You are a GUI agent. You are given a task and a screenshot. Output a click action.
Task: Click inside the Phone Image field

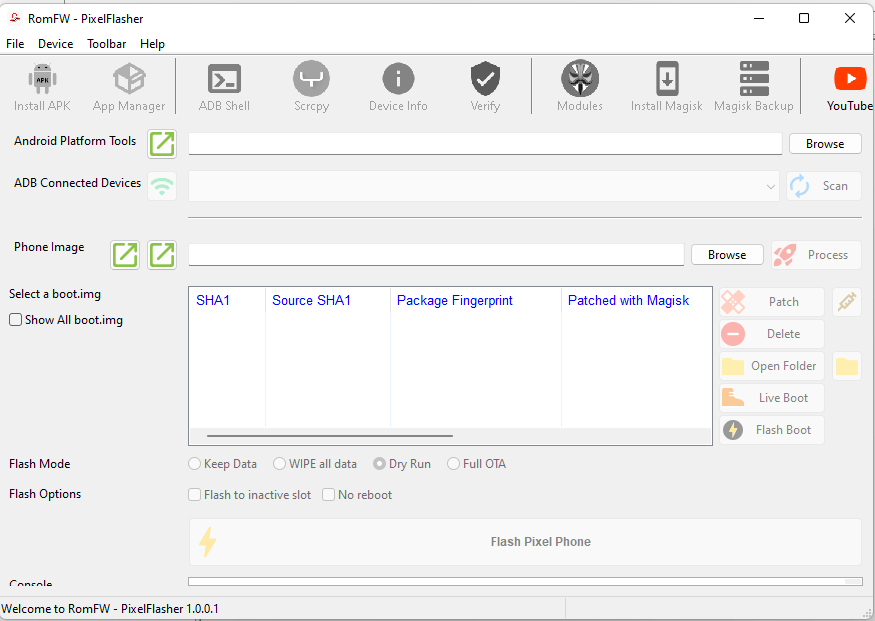tap(435, 254)
